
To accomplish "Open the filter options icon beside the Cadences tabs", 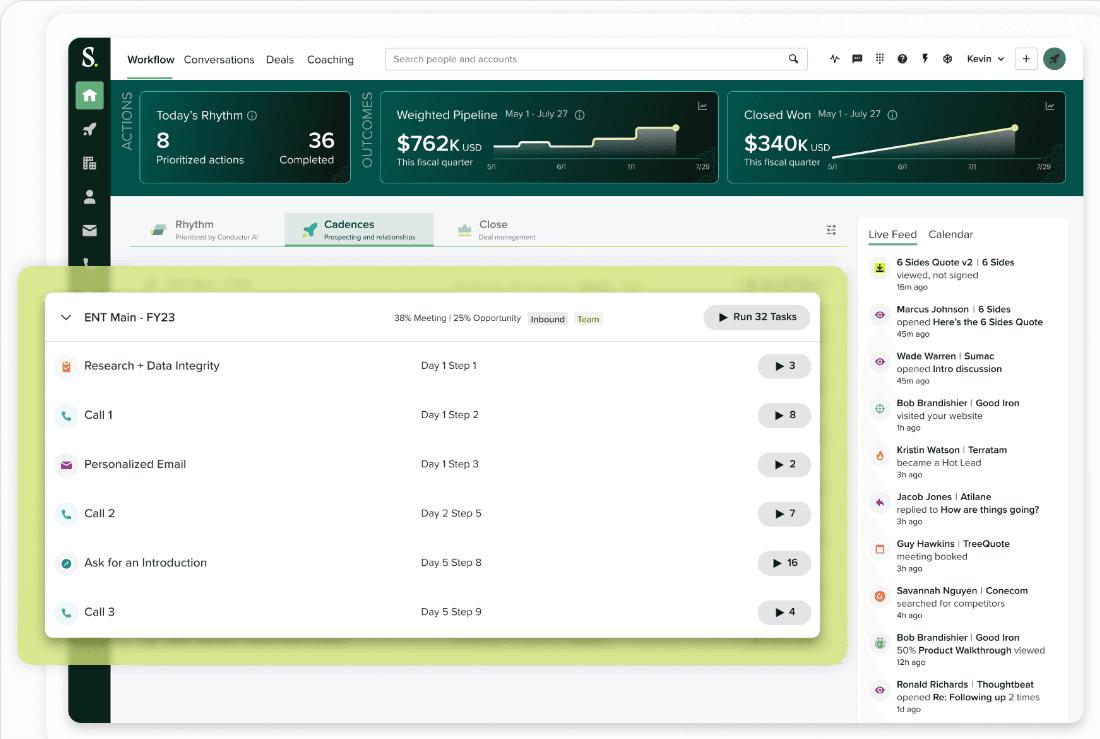I will (831, 229).
